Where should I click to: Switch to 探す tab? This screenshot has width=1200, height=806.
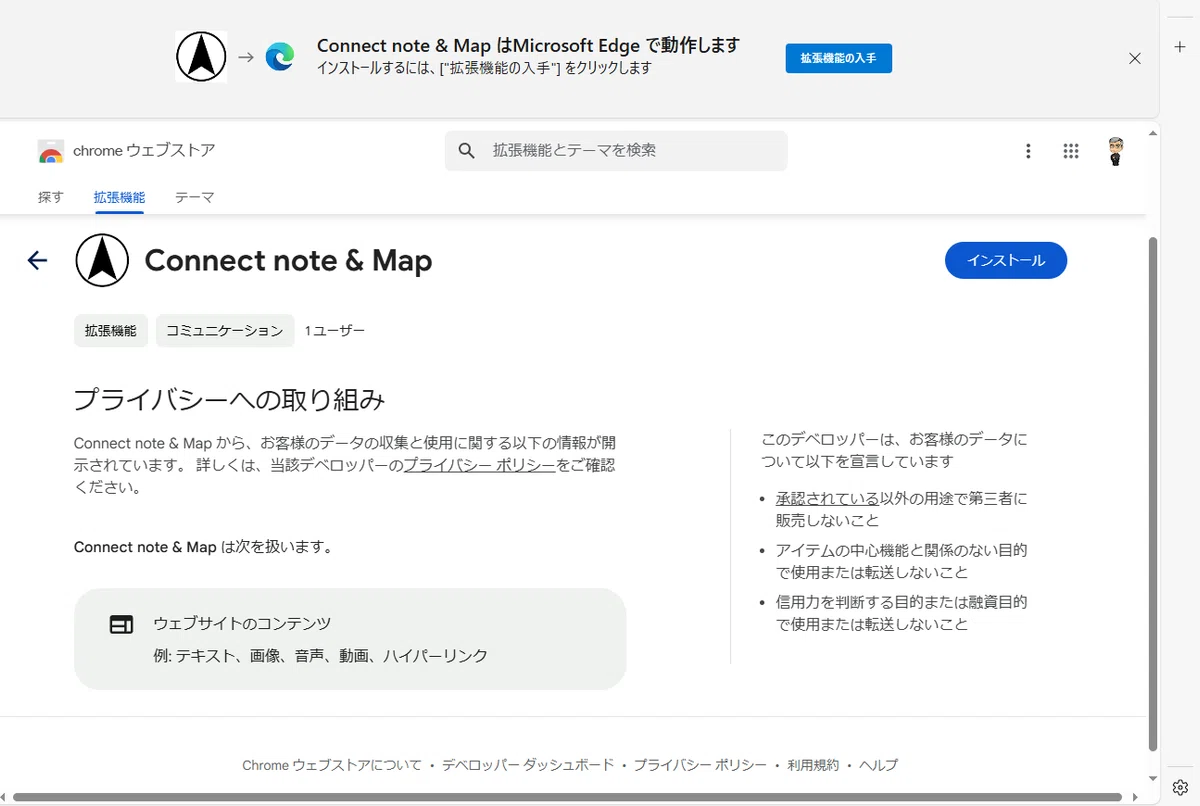(50, 197)
